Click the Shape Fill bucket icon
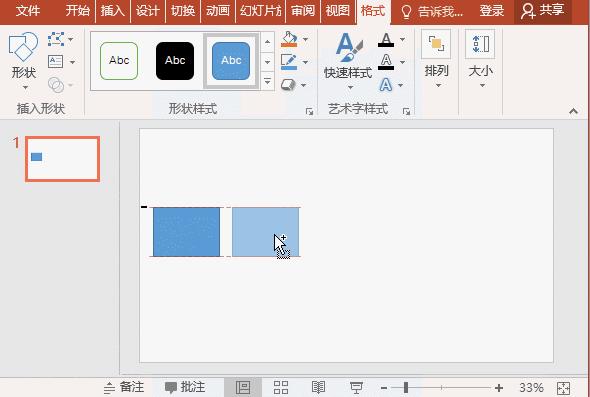Screen dimensions: 590x397 click(x=289, y=39)
